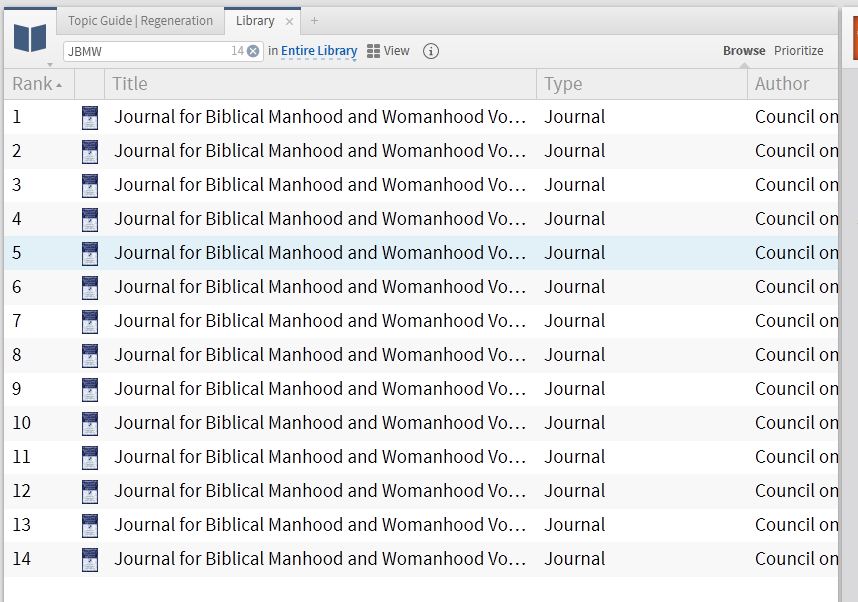
Task: Click the Council on author cell in rank 4
Action: click(796, 219)
